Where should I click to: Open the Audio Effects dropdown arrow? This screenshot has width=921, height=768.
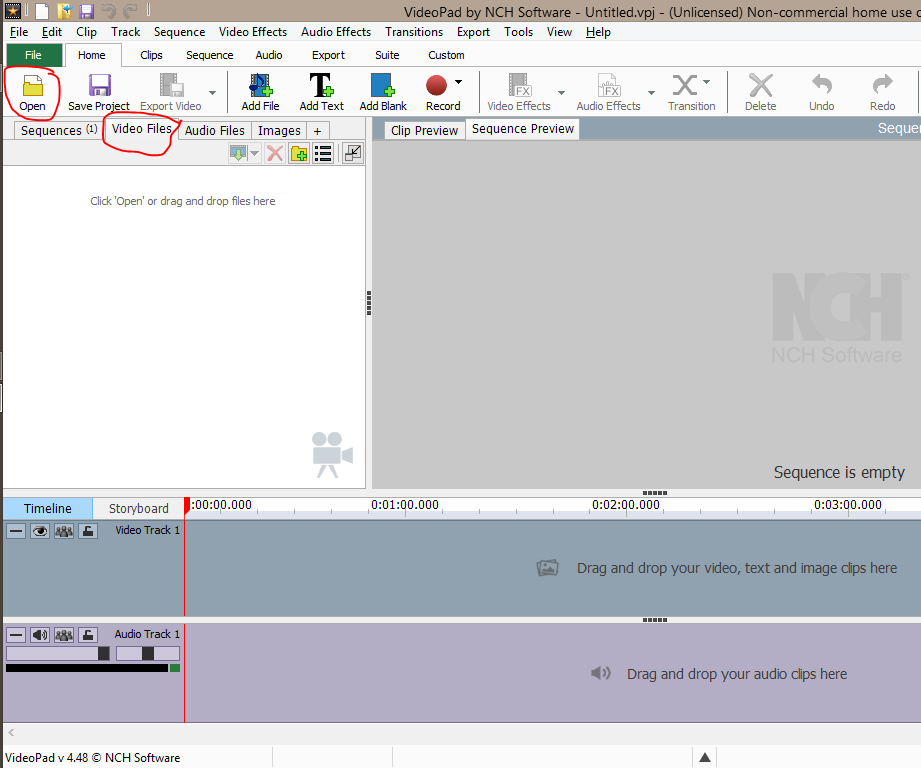point(651,93)
